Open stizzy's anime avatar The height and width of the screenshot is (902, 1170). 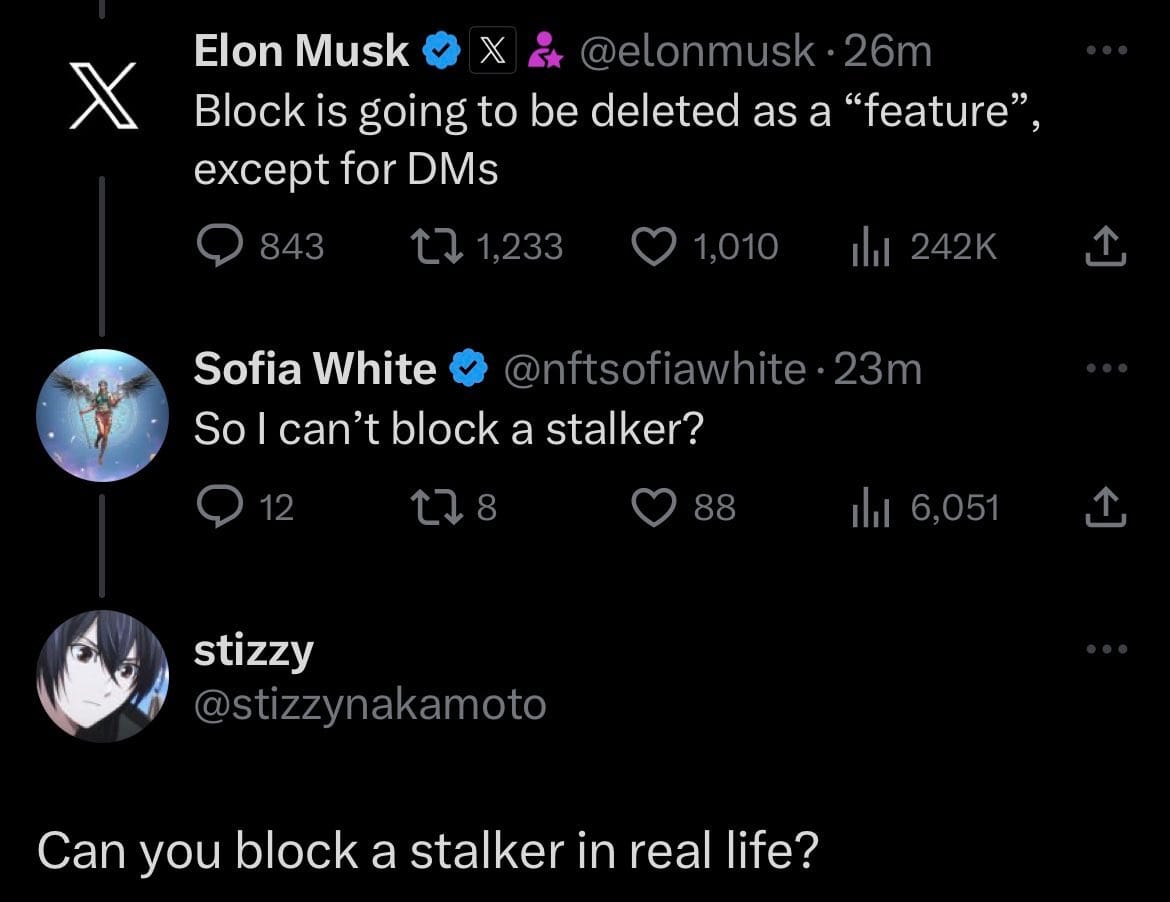(x=101, y=676)
